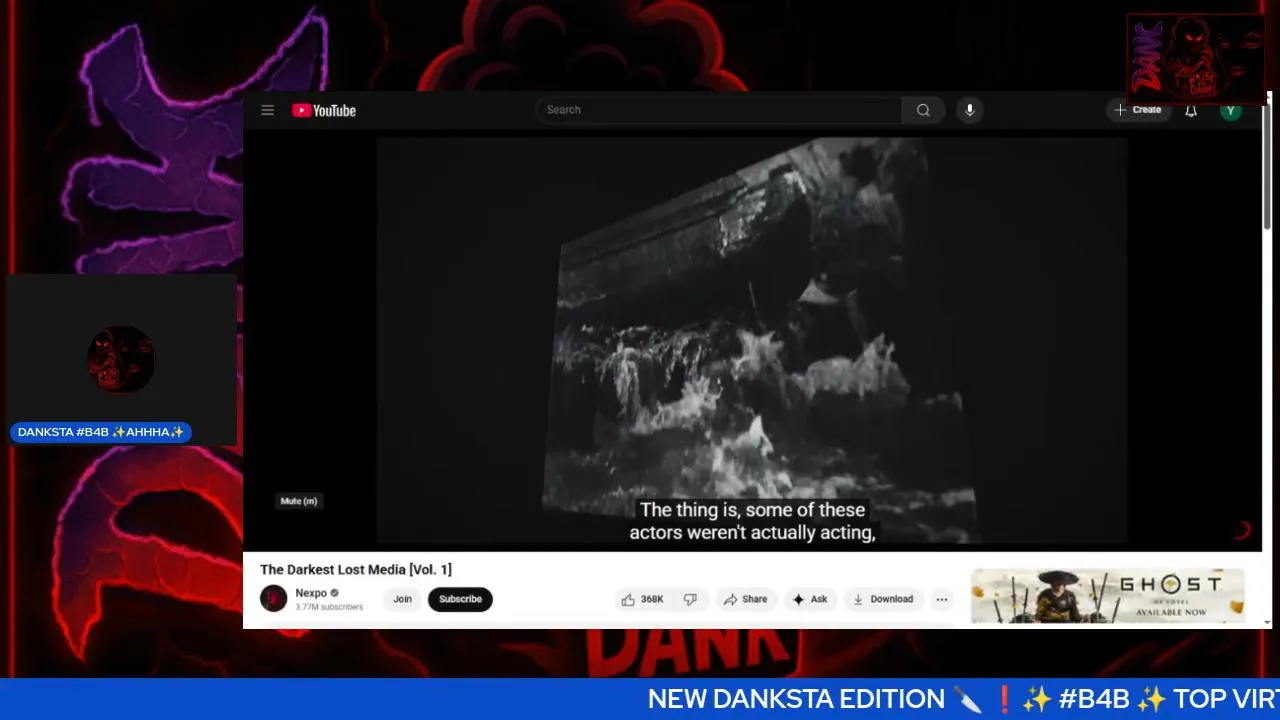Dislike the video with thumbs down
This screenshot has height=720, width=1280.
click(x=690, y=599)
